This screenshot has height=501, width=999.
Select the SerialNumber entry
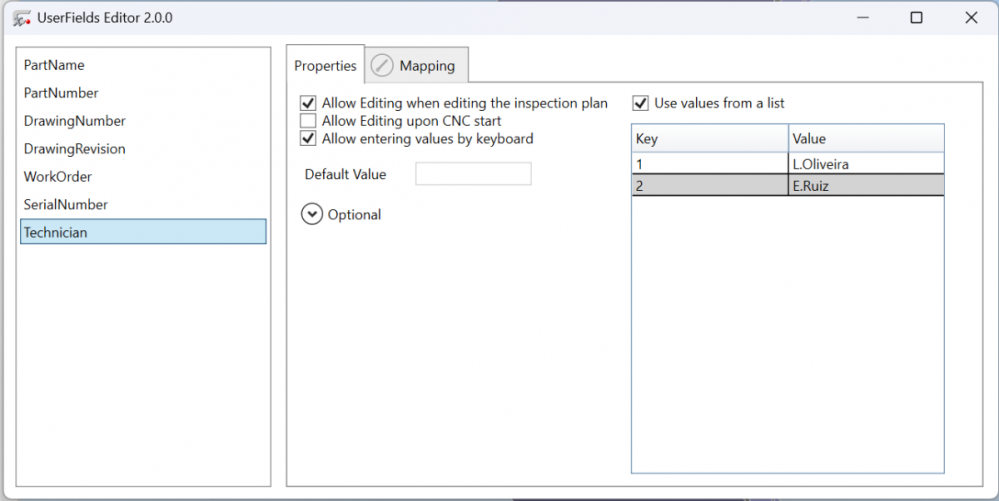coord(143,205)
